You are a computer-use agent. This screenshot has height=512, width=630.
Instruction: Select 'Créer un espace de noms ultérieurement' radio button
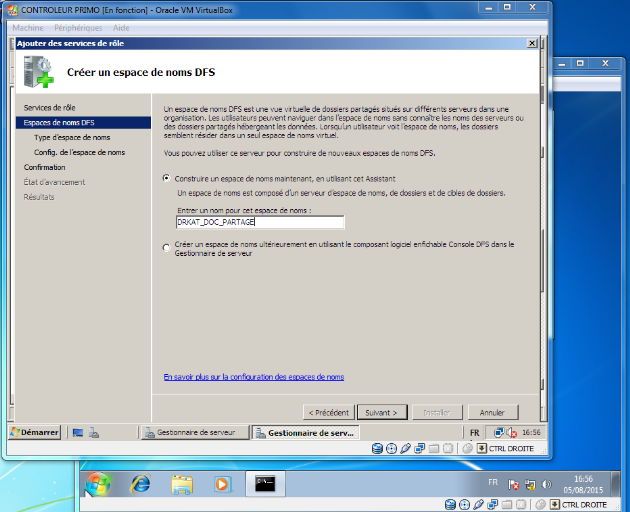pyautogui.click(x=166, y=248)
